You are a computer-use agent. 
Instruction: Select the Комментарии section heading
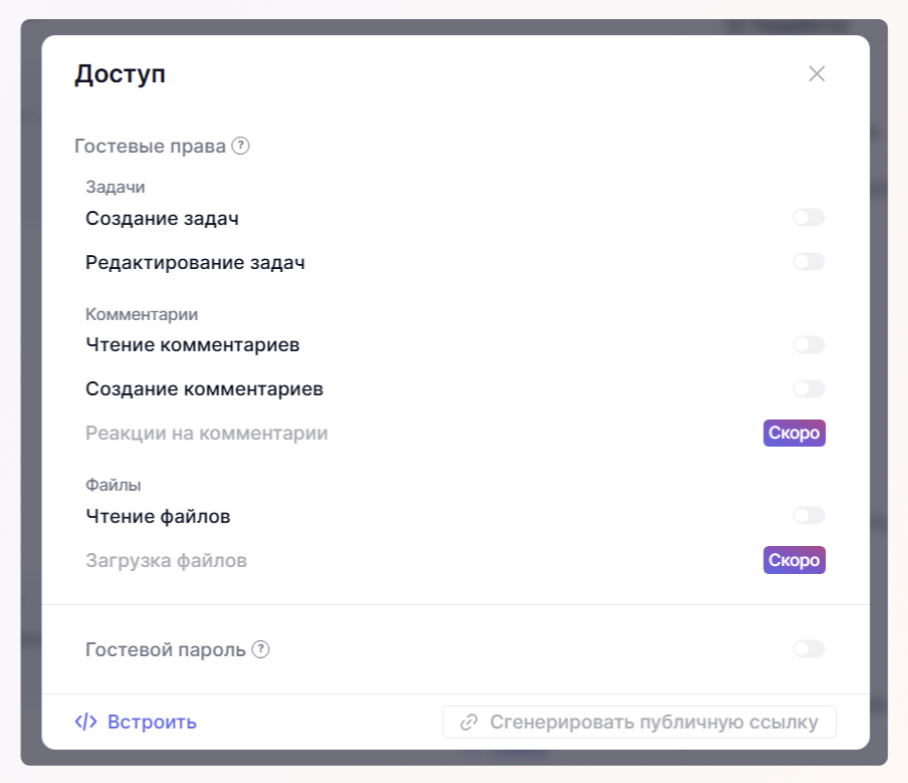(x=142, y=314)
